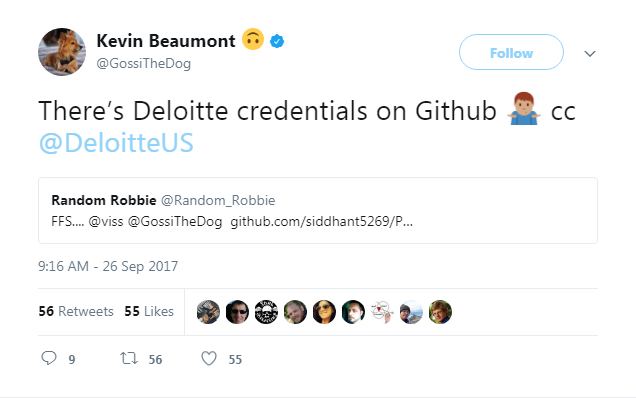Viewport: 636px width, 398px height.
Task: Open the @DeloitteUS mention link
Action: (x=116, y=143)
